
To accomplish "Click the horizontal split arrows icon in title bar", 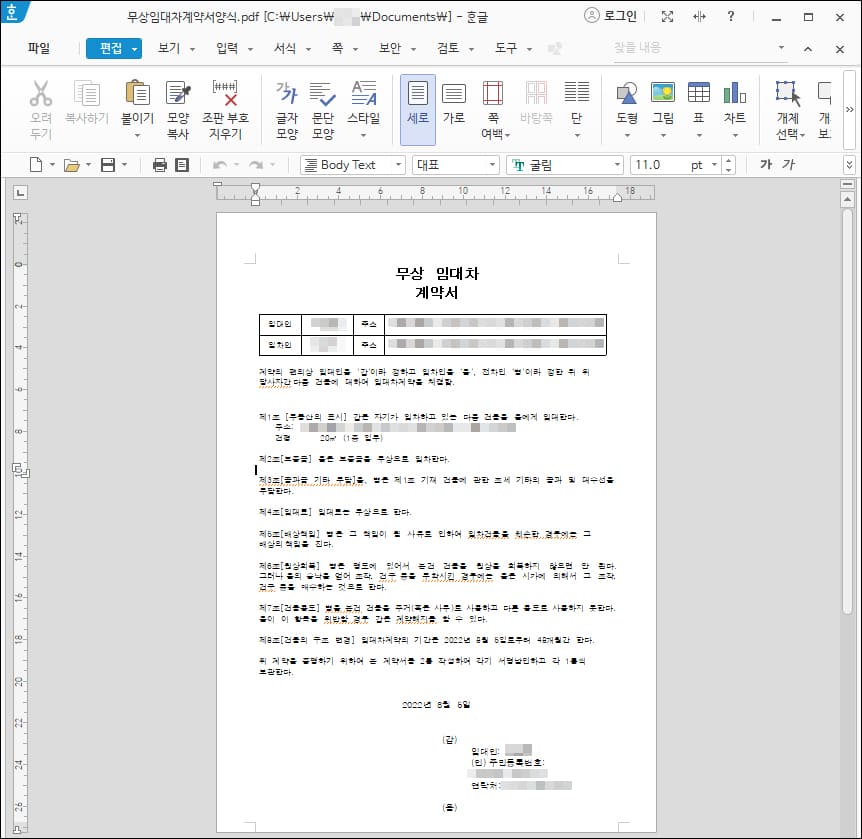I will 699,16.
